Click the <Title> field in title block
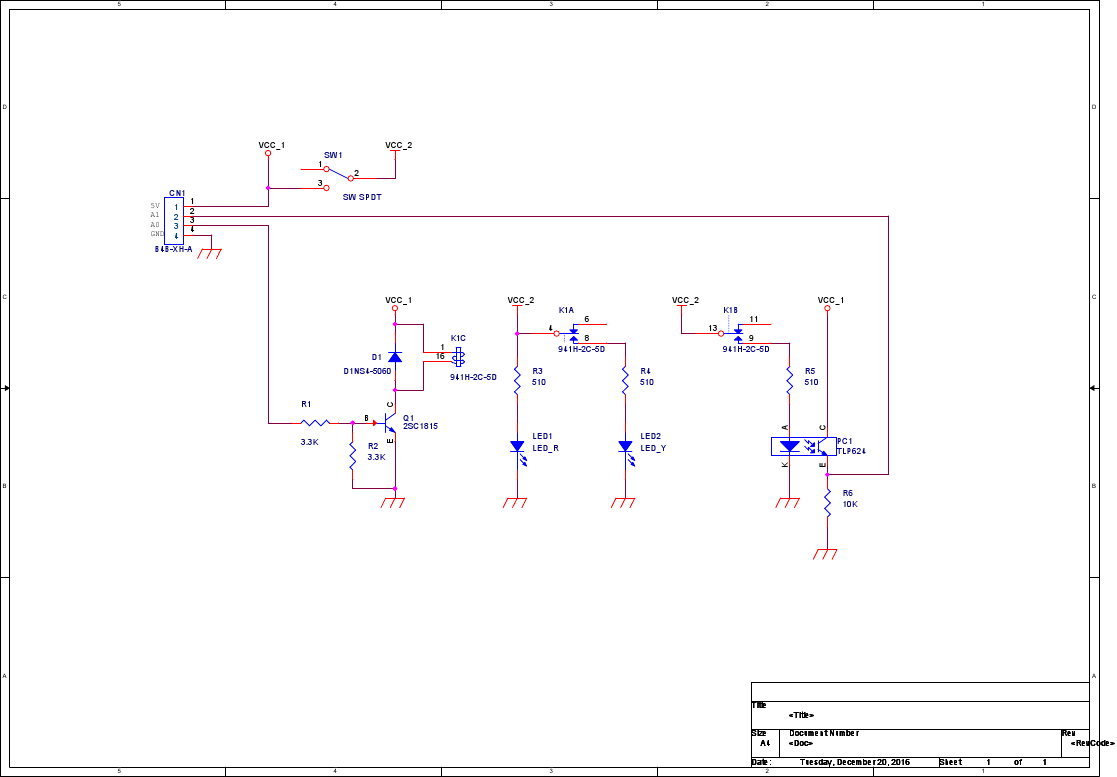1117x777 pixels. (801, 715)
